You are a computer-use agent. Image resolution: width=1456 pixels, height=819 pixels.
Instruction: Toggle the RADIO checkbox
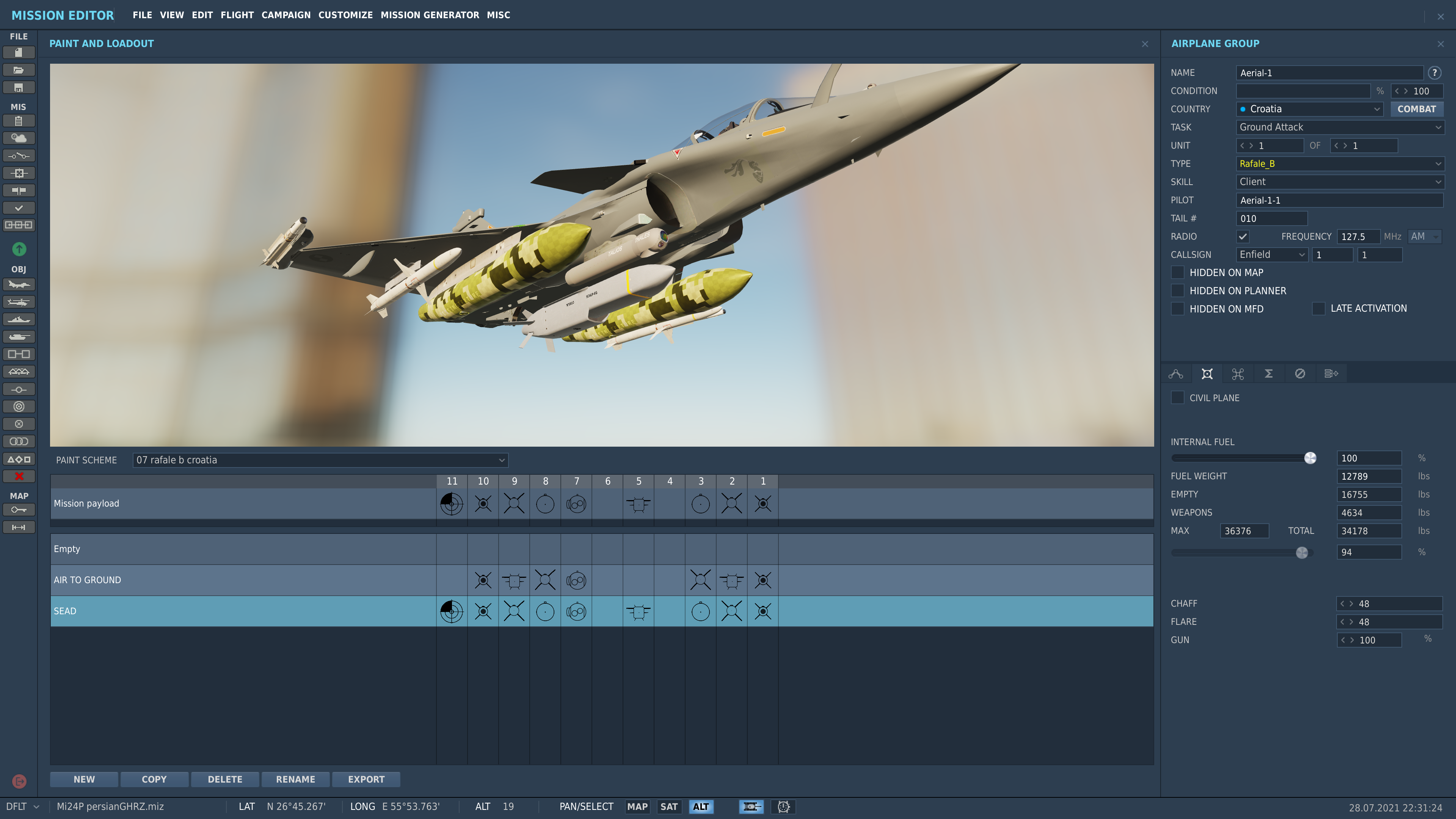click(x=1243, y=236)
